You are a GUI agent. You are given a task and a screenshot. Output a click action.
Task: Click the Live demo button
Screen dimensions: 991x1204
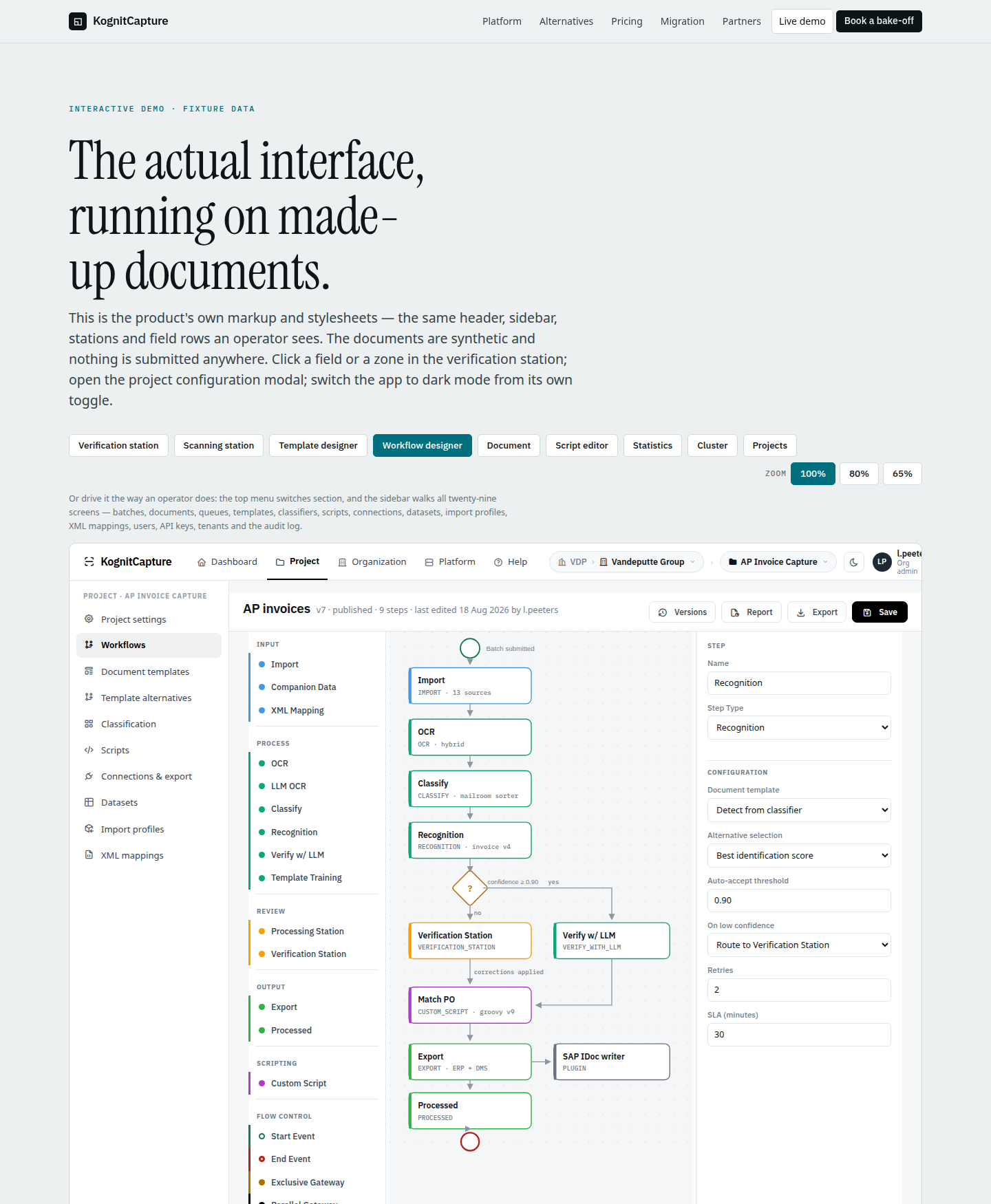click(x=802, y=21)
